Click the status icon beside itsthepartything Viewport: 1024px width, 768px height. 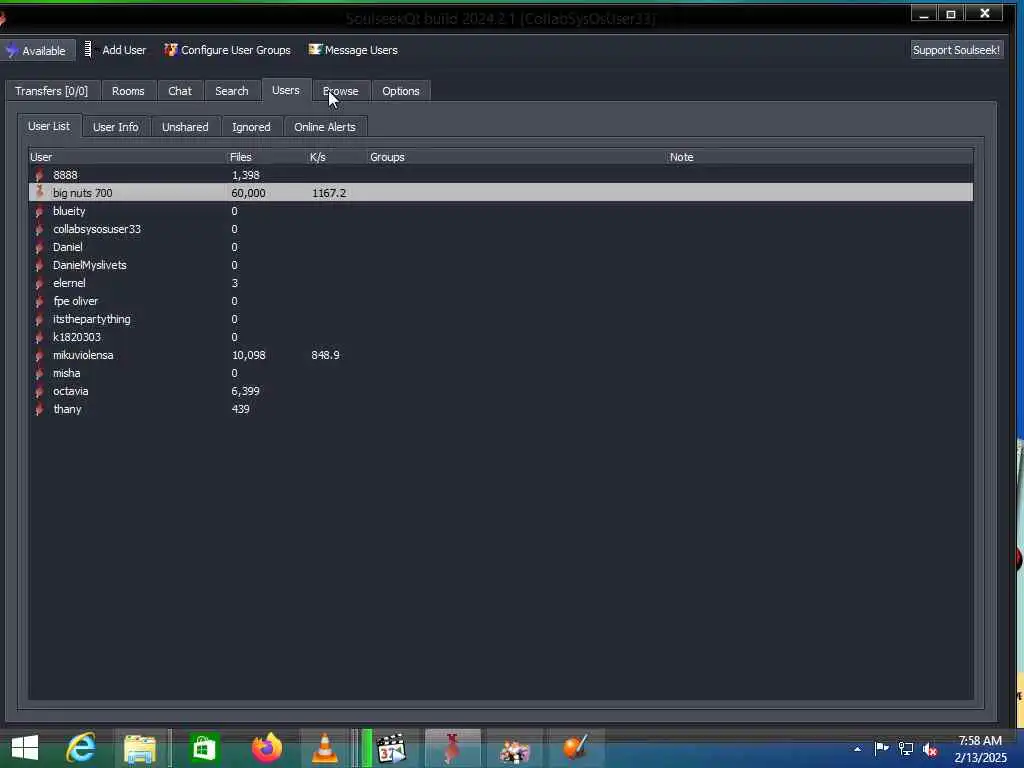click(x=40, y=319)
